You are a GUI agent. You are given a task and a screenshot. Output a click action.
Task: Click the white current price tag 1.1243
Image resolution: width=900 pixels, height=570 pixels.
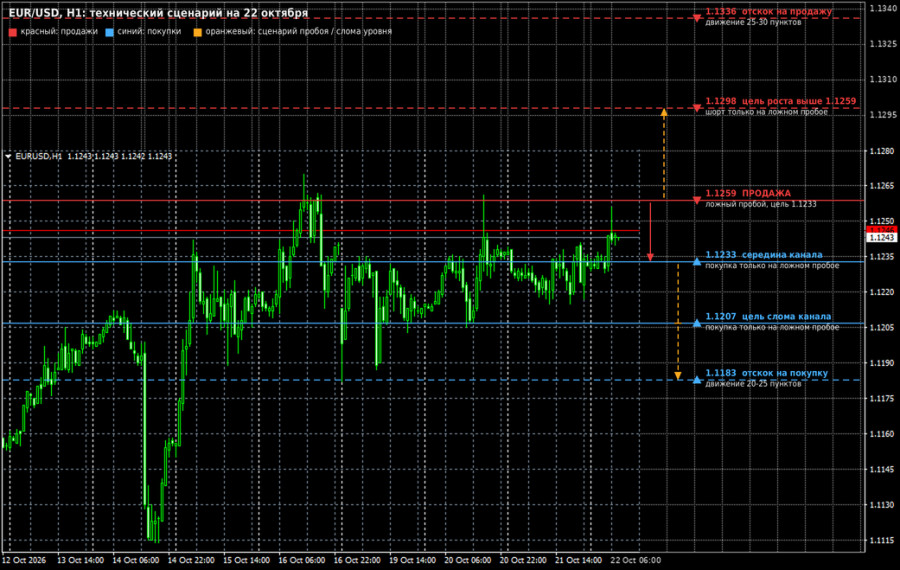coord(881,238)
